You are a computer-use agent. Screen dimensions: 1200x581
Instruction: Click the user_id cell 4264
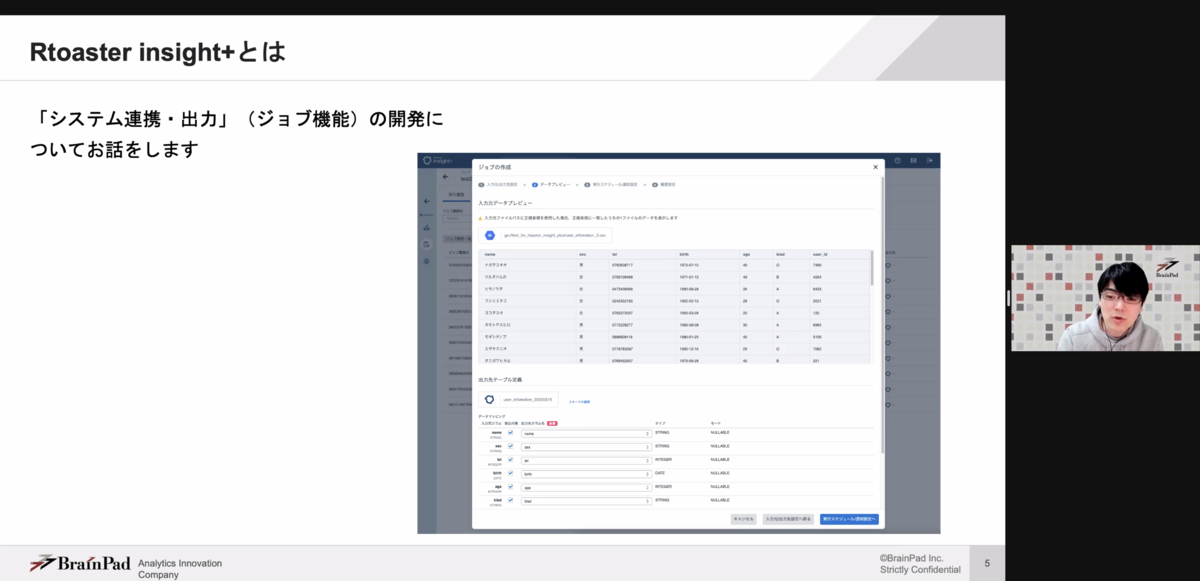click(x=817, y=277)
